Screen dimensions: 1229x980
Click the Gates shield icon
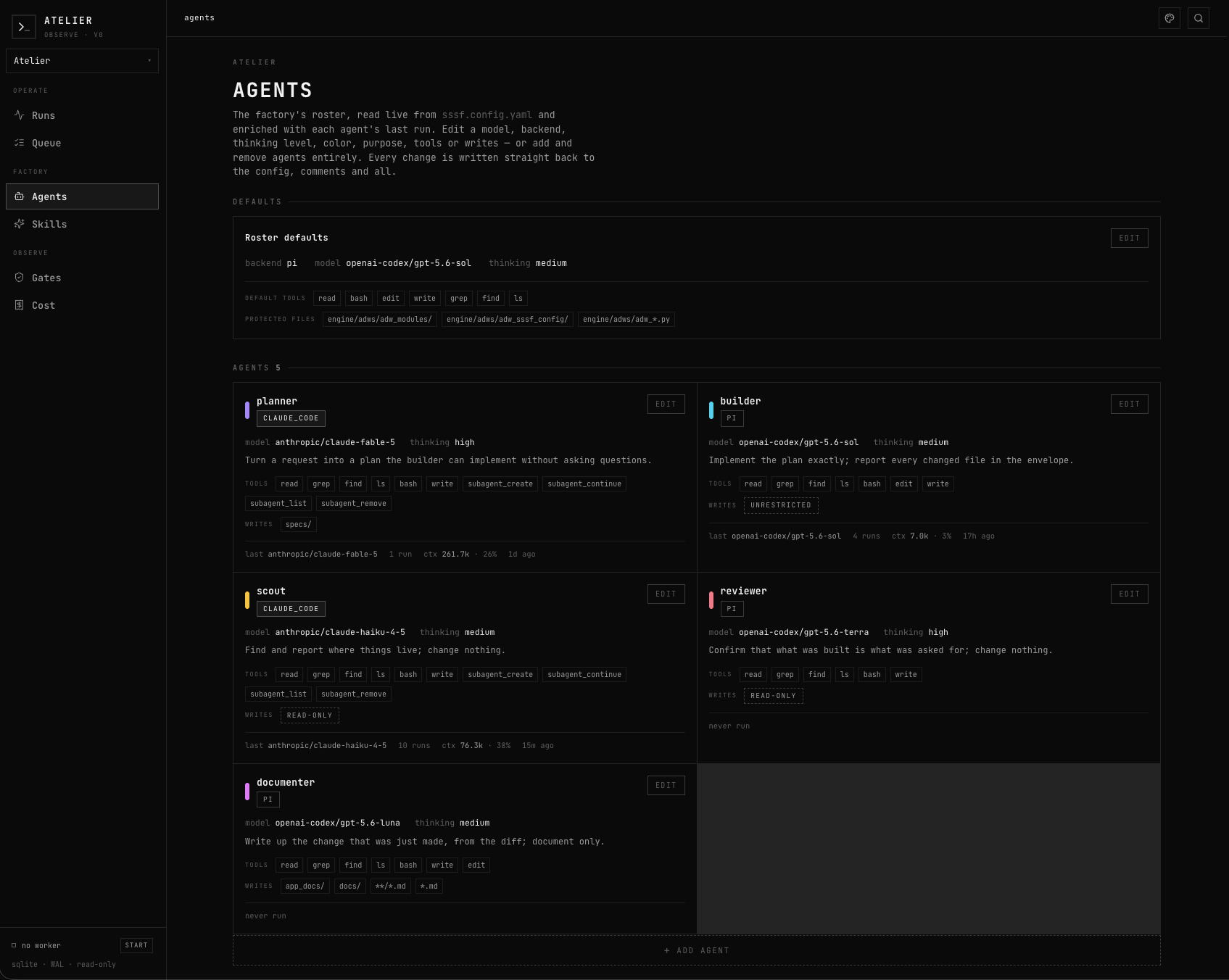tap(20, 278)
